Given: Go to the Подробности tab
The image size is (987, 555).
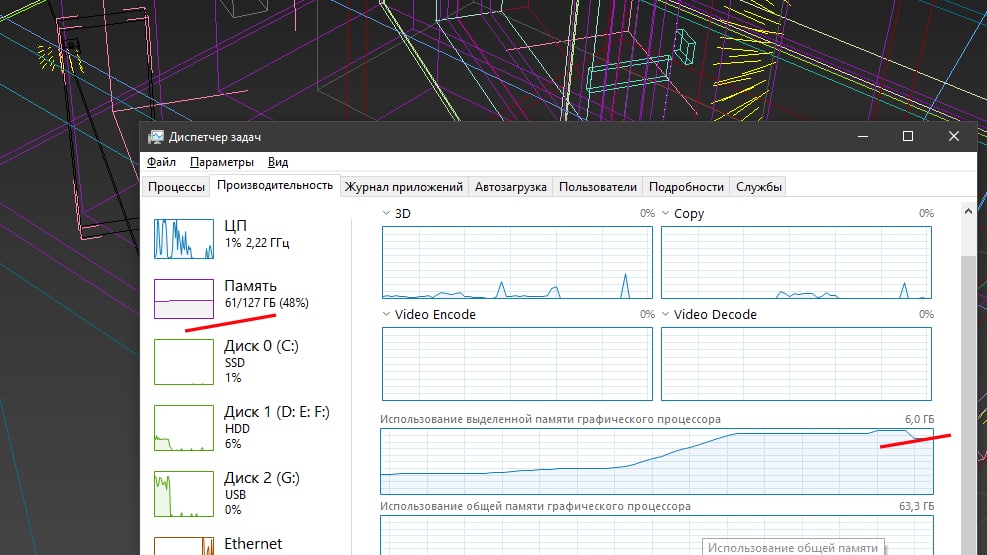Looking at the screenshot, I should pyautogui.click(x=686, y=187).
